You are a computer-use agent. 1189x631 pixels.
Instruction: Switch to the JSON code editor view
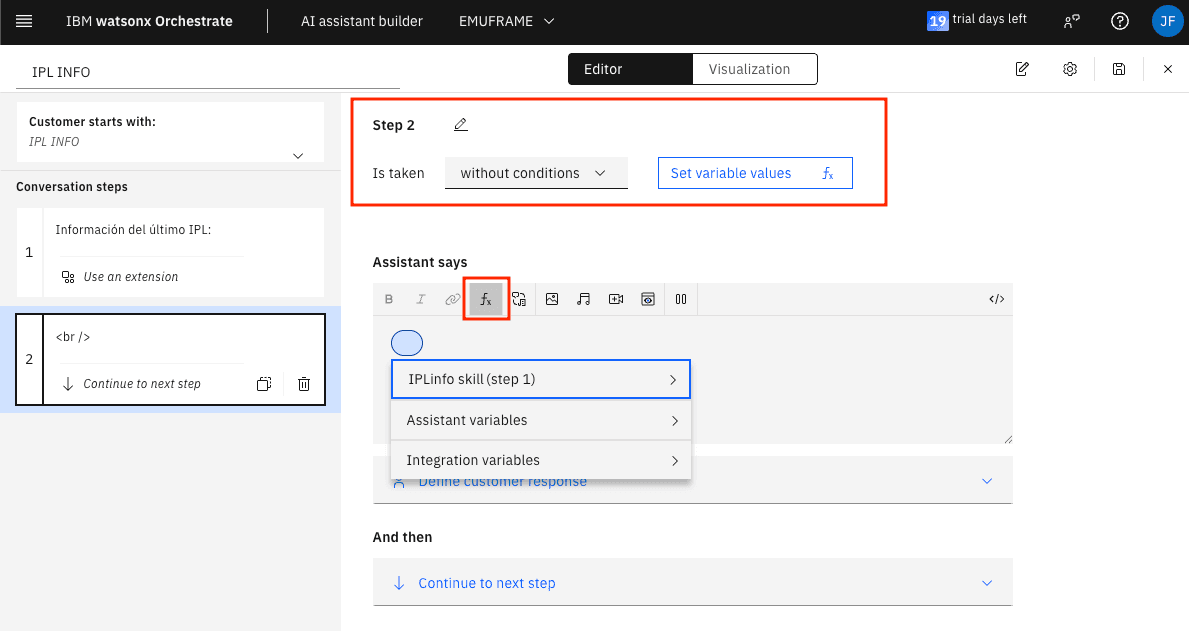(x=996, y=299)
